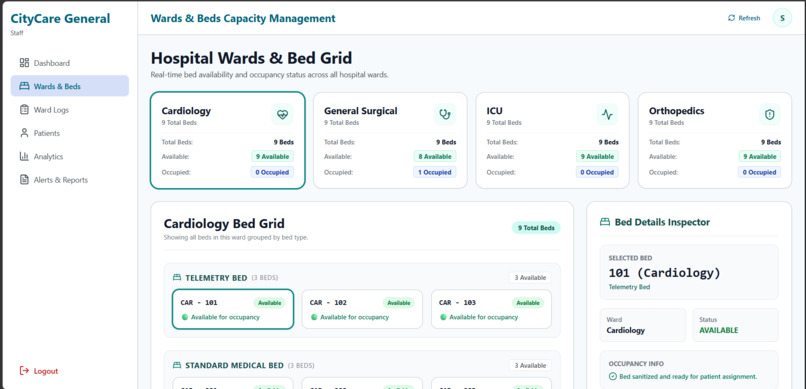This screenshot has height=389, width=806.
Task: Click the Cardiology heart pulse icon
Action: click(282, 115)
